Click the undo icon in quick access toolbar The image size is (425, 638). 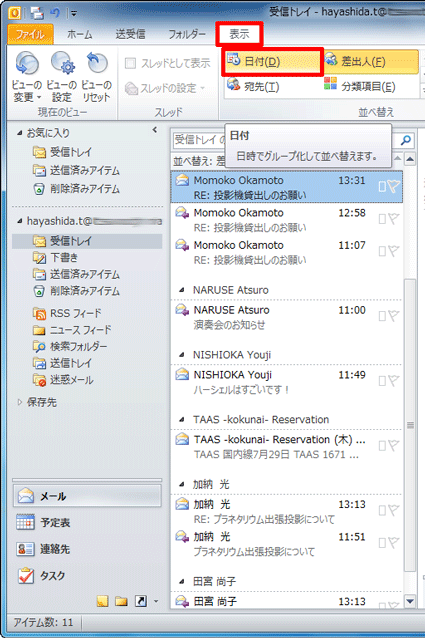coord(55,13)
